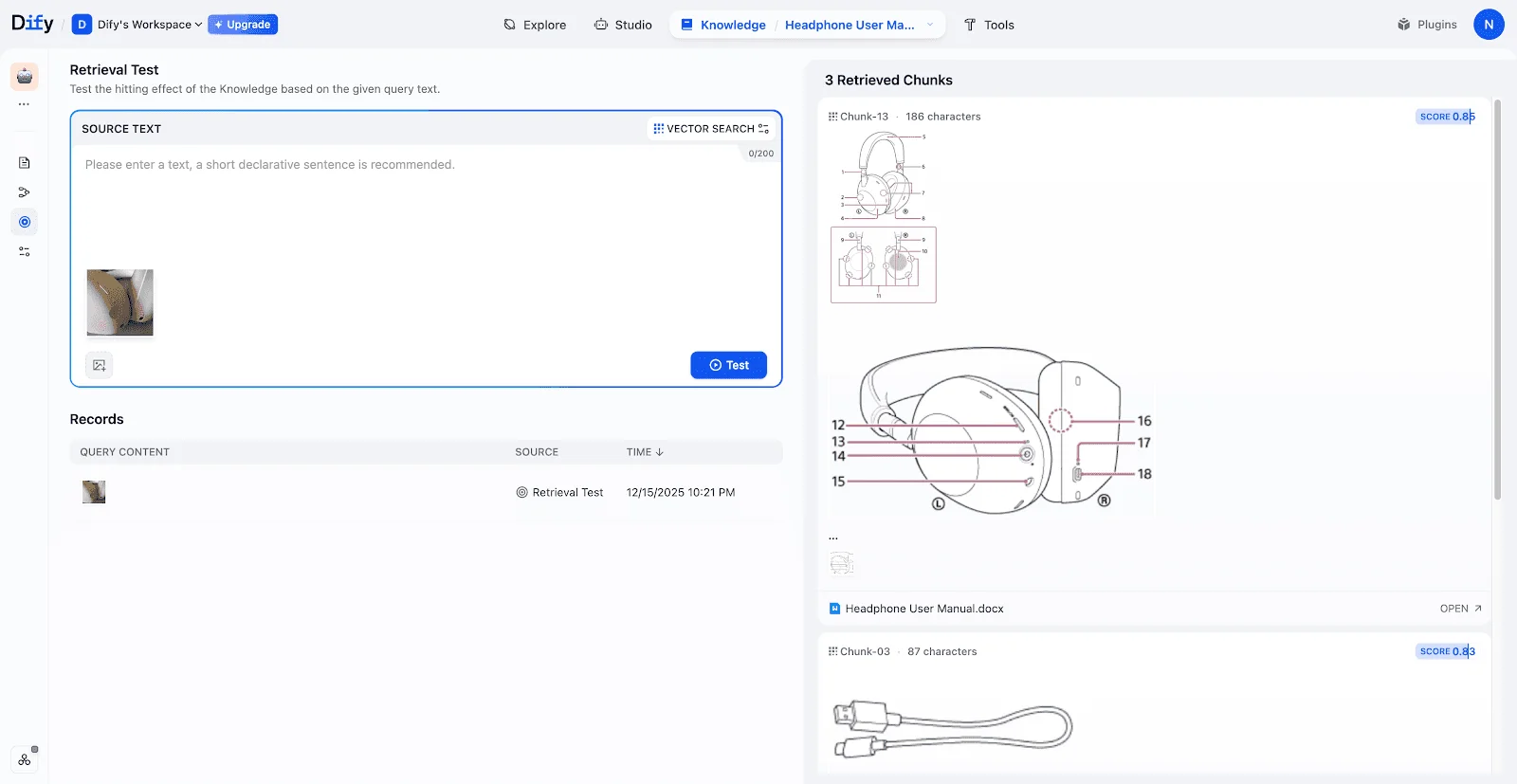This screenshot has height=784, width=1517.
Task: Open the Documents icon in left sidebar
Action: (x=25, y=163)
